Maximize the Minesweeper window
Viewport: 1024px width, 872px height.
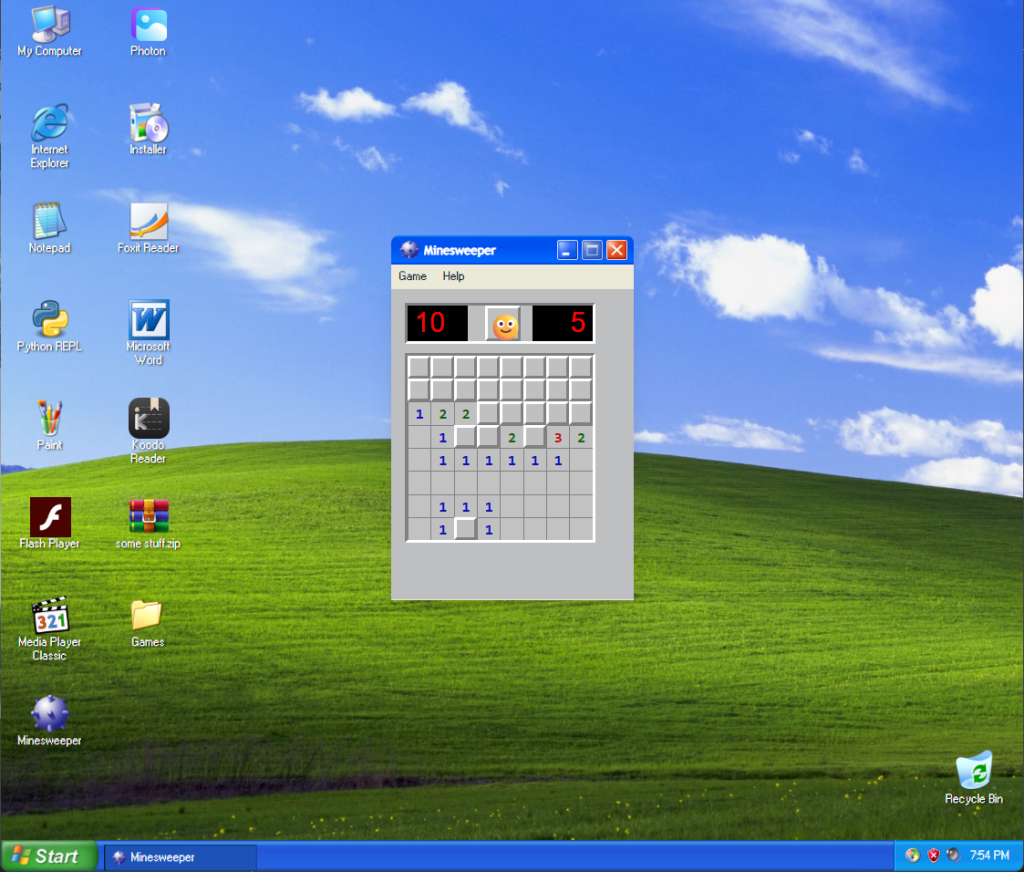coord(592,250)
